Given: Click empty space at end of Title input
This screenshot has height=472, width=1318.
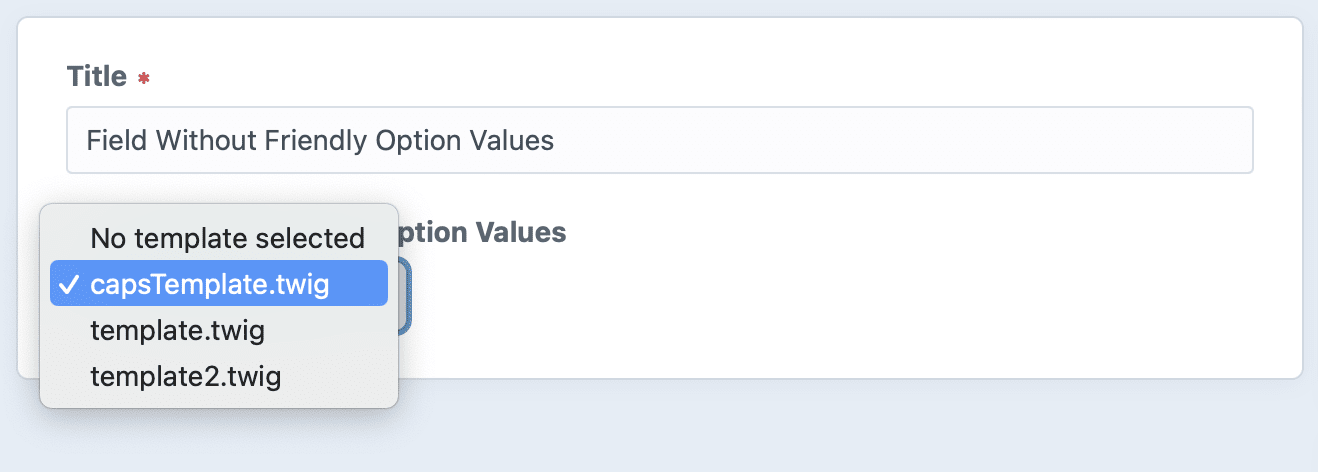Looking at the screenshot, I should pyautogui.click(x=900, y=140).
